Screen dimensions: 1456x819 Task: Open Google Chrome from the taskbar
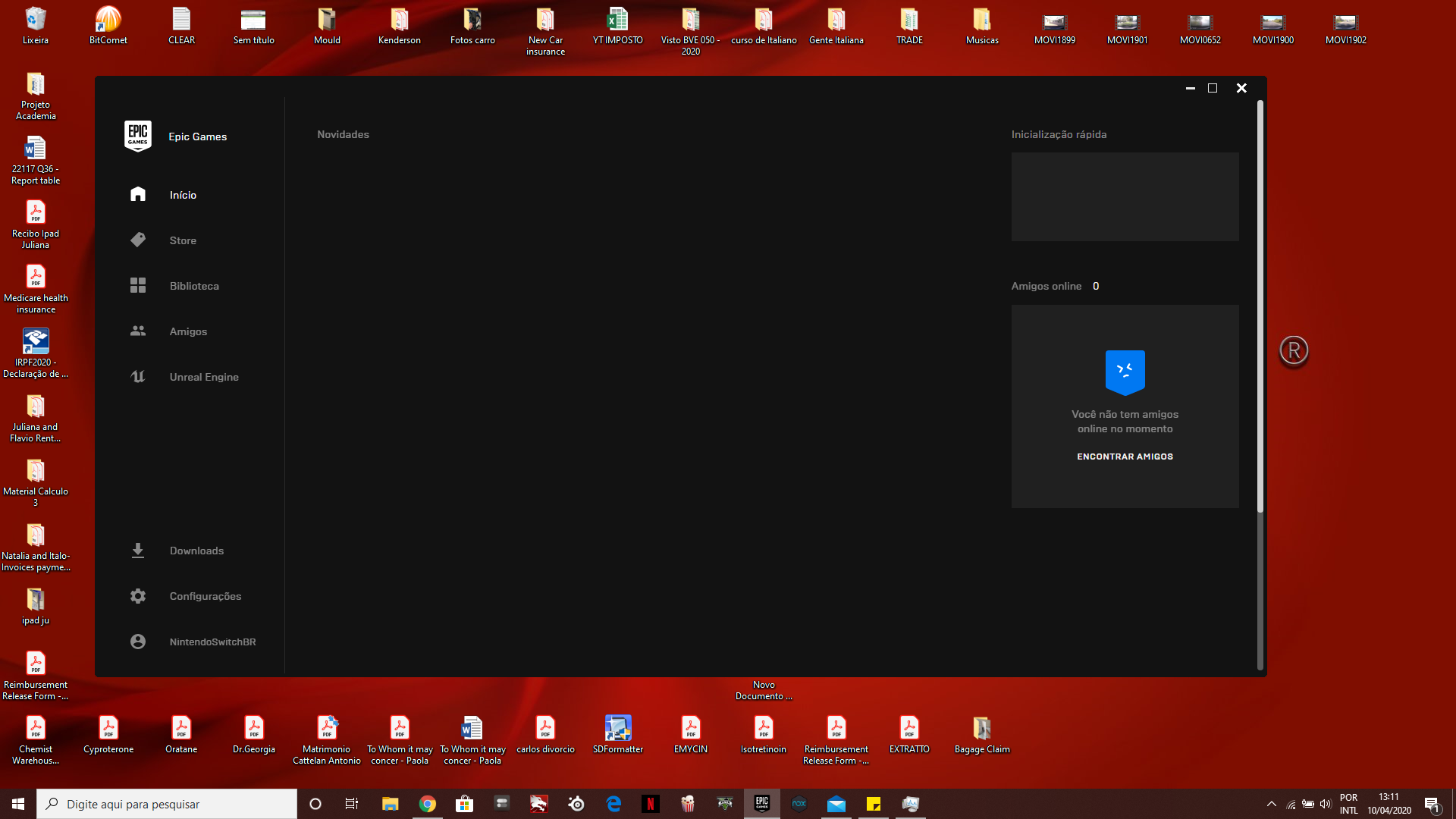[x=428, y=804]
